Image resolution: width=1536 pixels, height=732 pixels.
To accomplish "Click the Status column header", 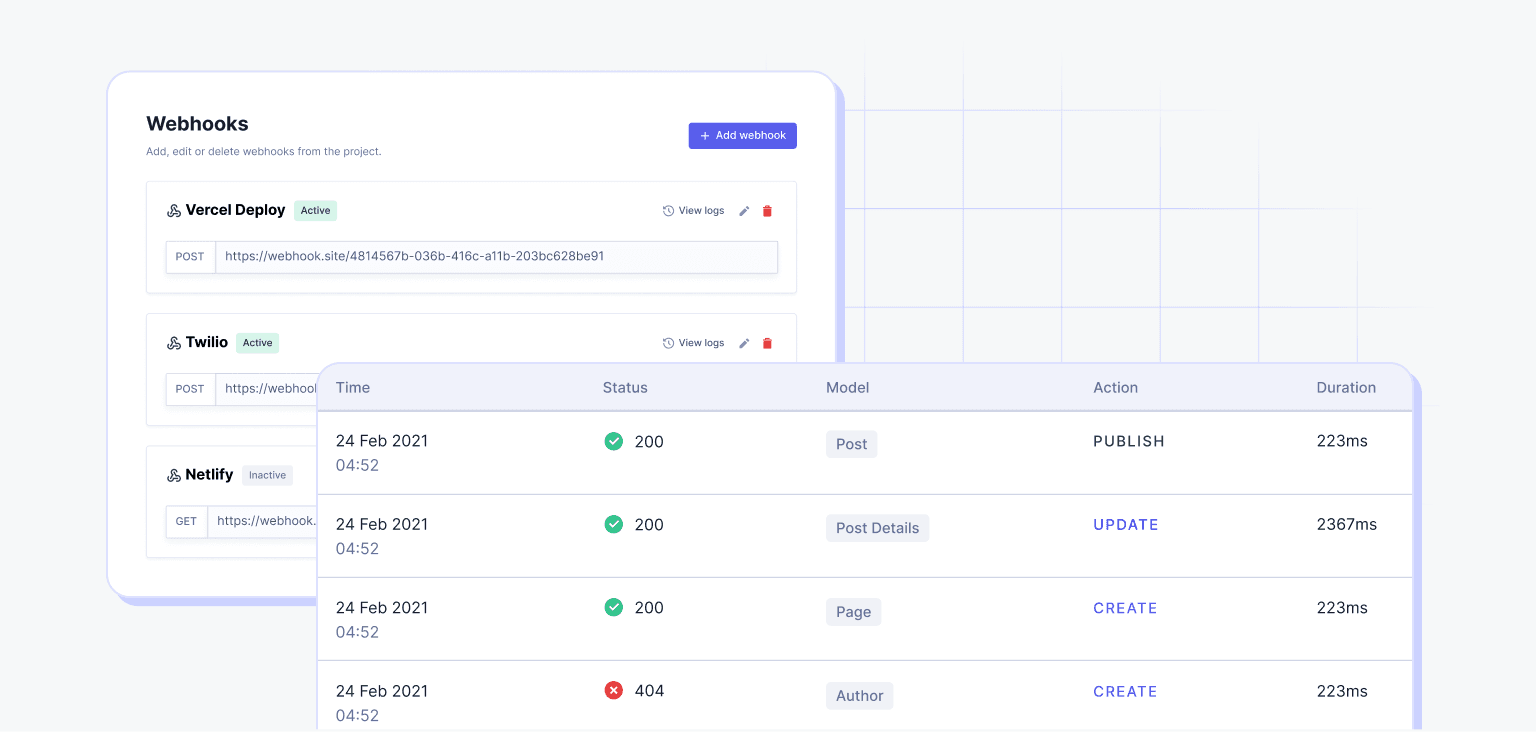I will pos(625,388).
